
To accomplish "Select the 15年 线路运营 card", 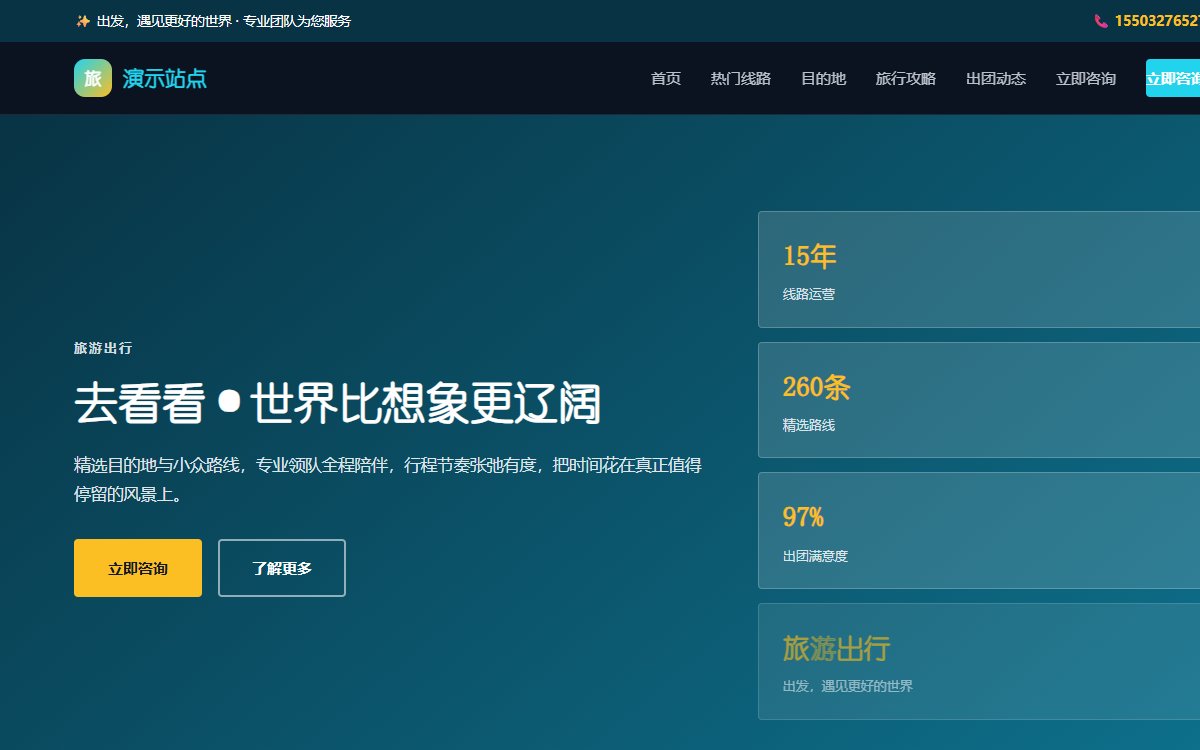I will (979, 269).
